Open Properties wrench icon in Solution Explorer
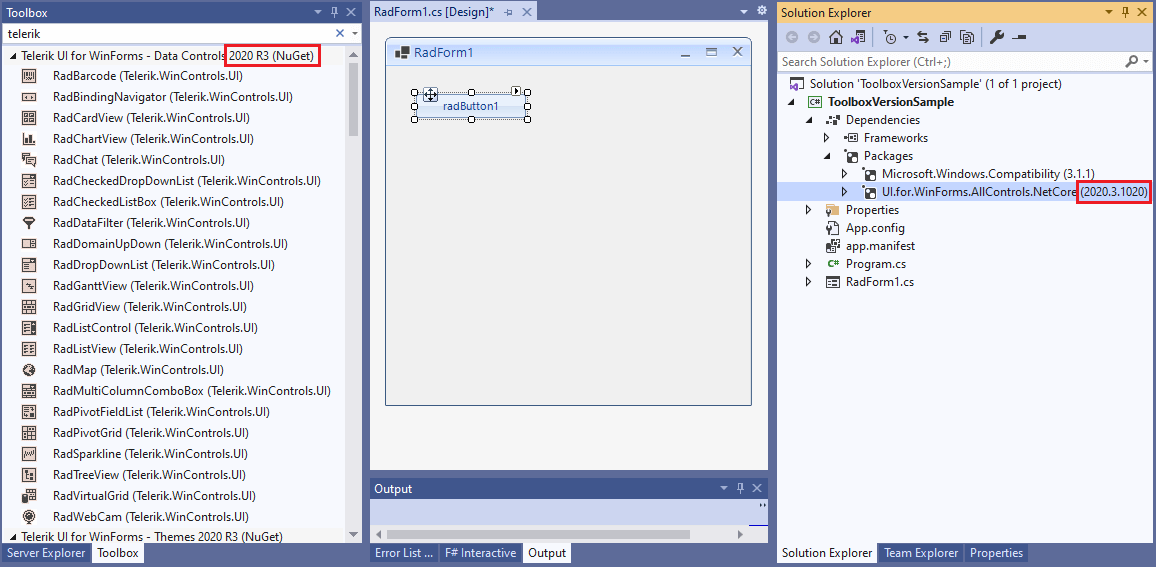This screenshot has width=1156, height=567. tap(997, 37)
